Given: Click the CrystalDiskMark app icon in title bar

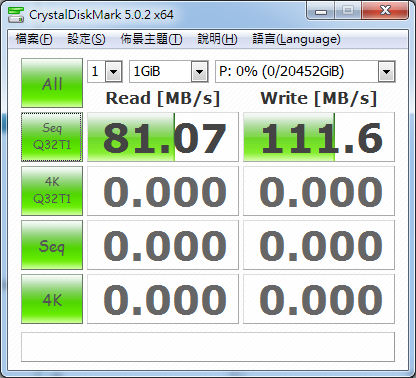Looking at the screenshot, I should [16, 14].
